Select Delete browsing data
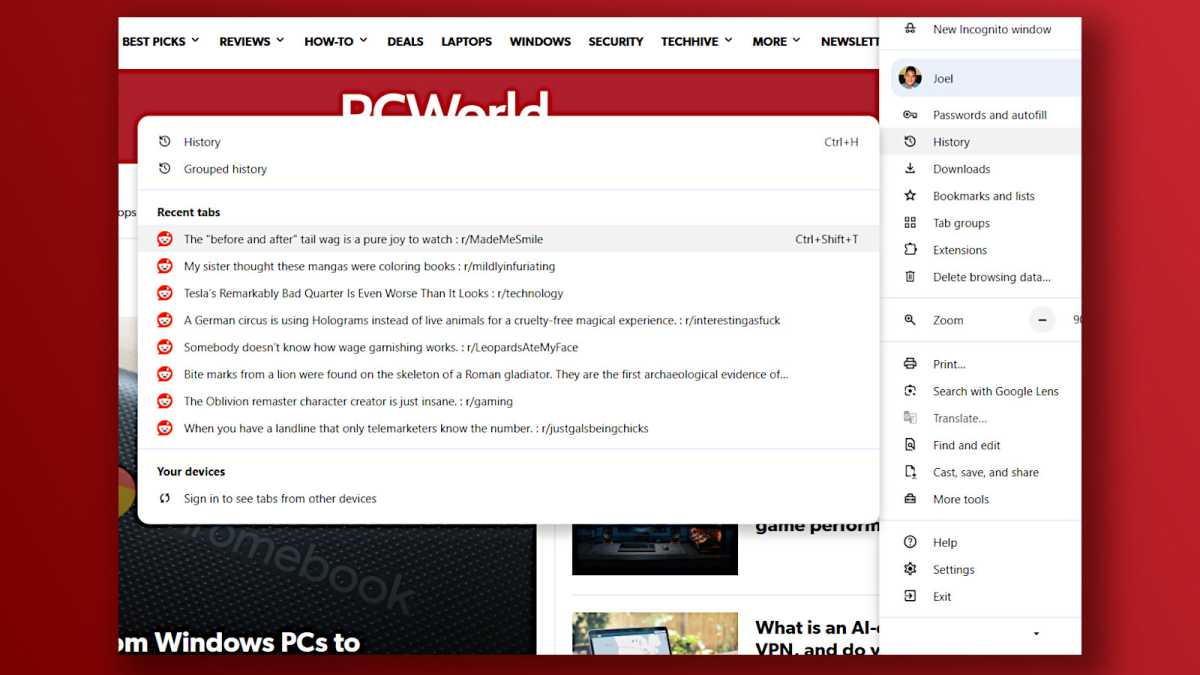 (986, 277)
